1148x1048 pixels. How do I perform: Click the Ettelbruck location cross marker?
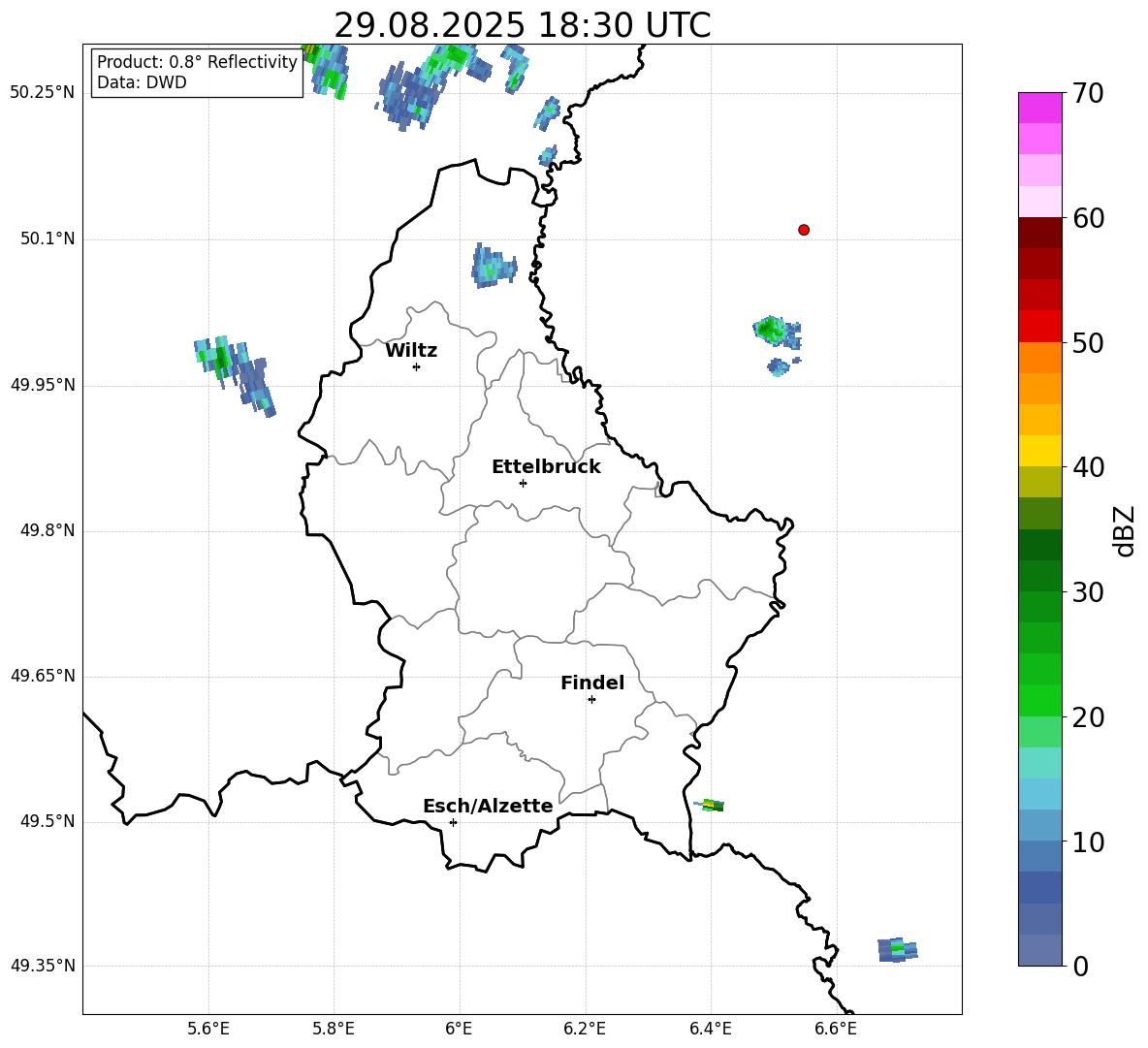[x=523, y=483]
